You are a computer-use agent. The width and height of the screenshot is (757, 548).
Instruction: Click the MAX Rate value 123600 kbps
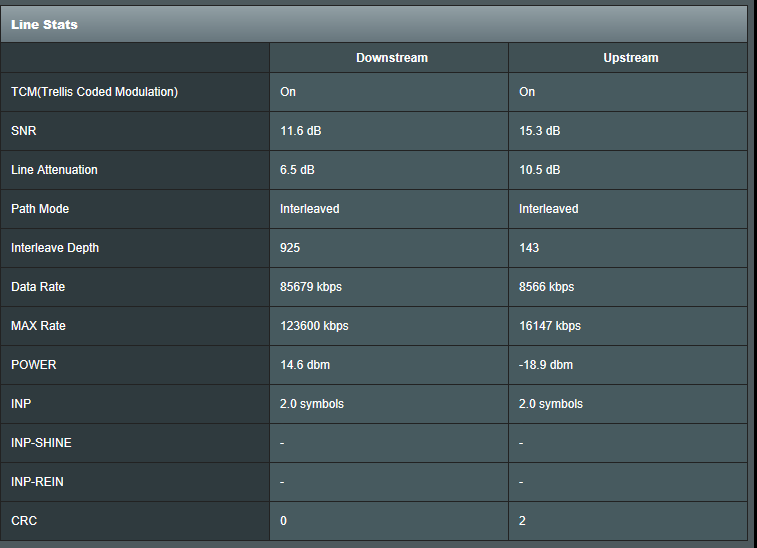(x=314, y=326)
